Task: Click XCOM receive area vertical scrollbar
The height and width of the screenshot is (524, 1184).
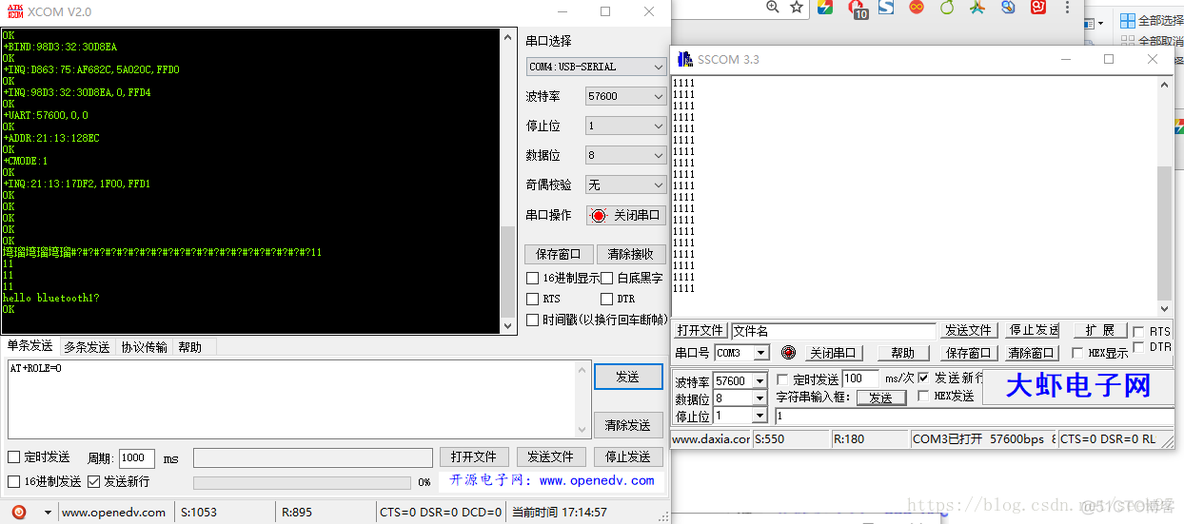Action: click(508, 180)
